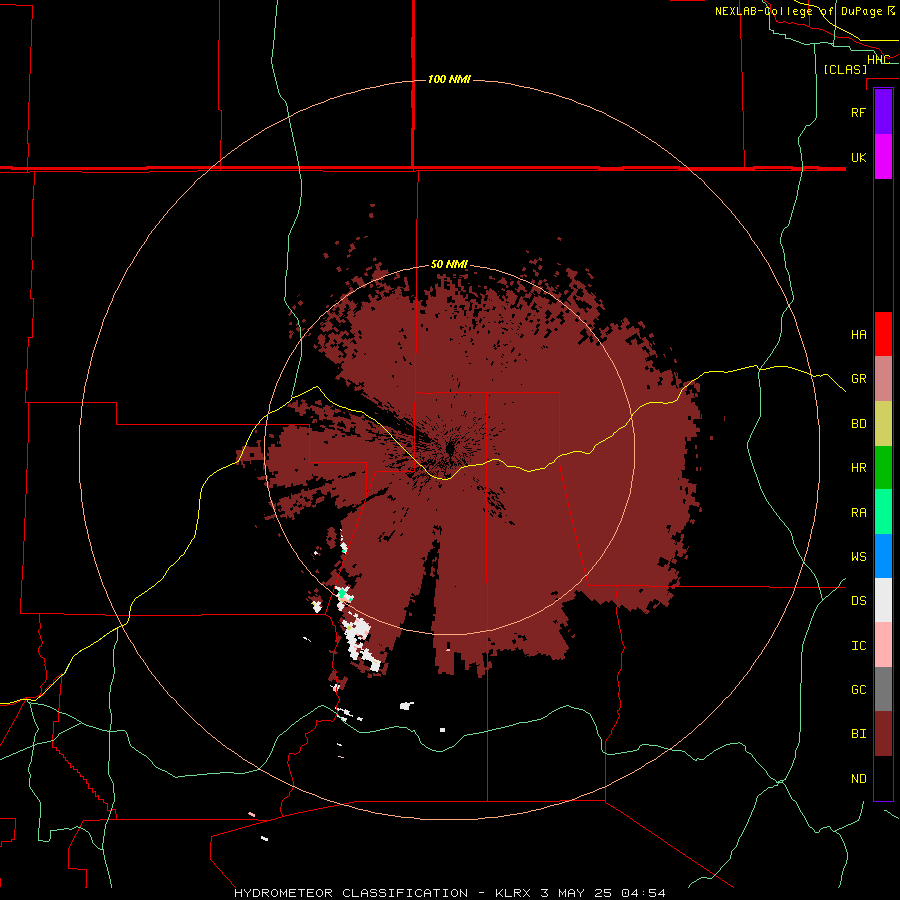Click the 3 MAY 25 04:54 timestamp
Viewport: 900px width, 900px height.
pyautogui.click(x=603, y=893)
